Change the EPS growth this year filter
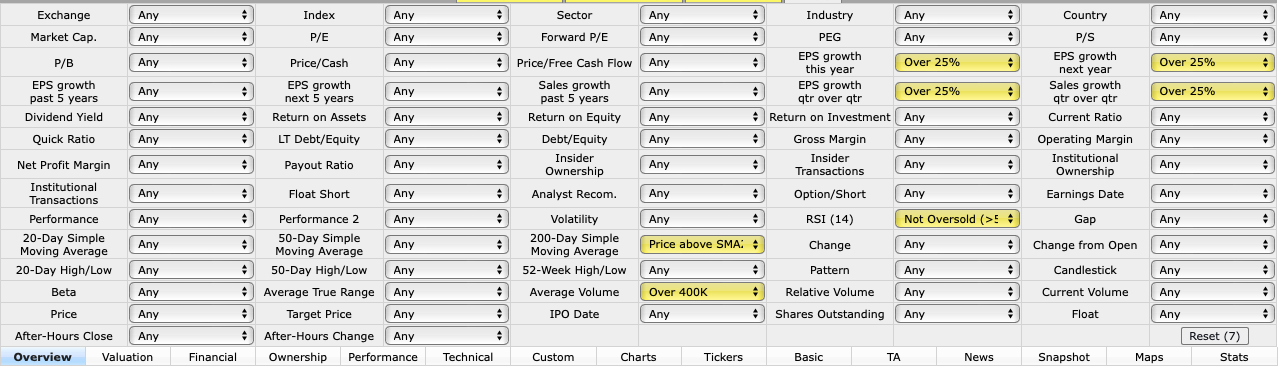1280x368 pixels. coord(957,62)
